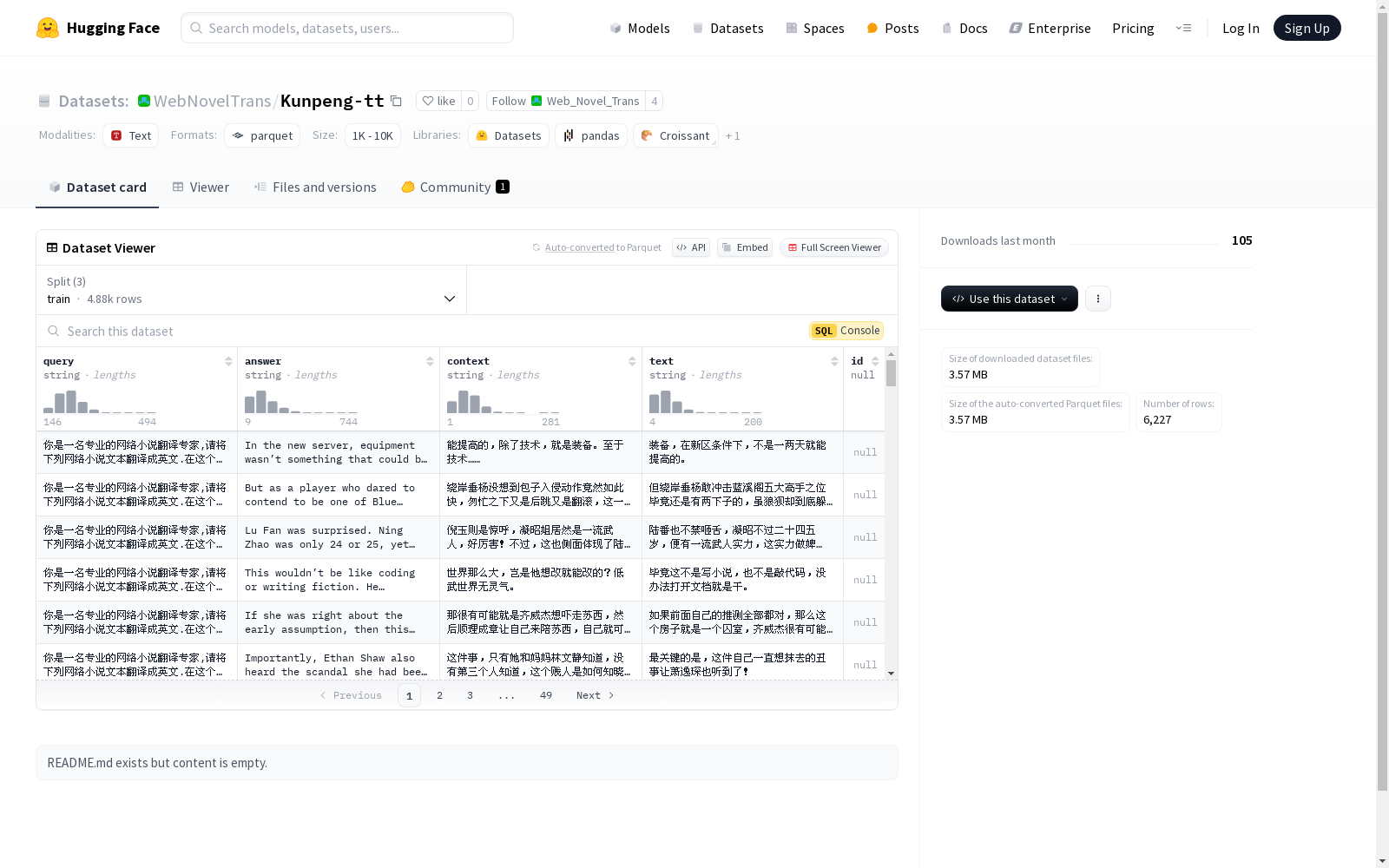Open the row starting 'Importantly, Ethan Shaw also'
Screen dimensions: 1389x868
pos(460,662)
